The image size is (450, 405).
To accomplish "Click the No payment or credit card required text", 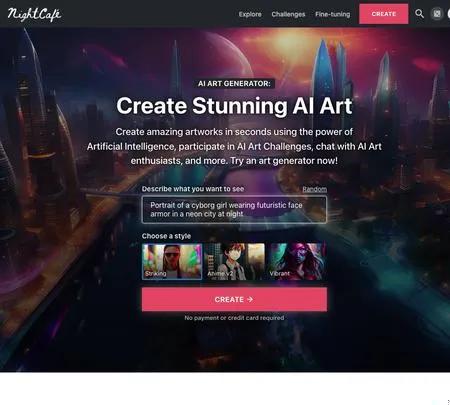I will click(x=234, y=318).
